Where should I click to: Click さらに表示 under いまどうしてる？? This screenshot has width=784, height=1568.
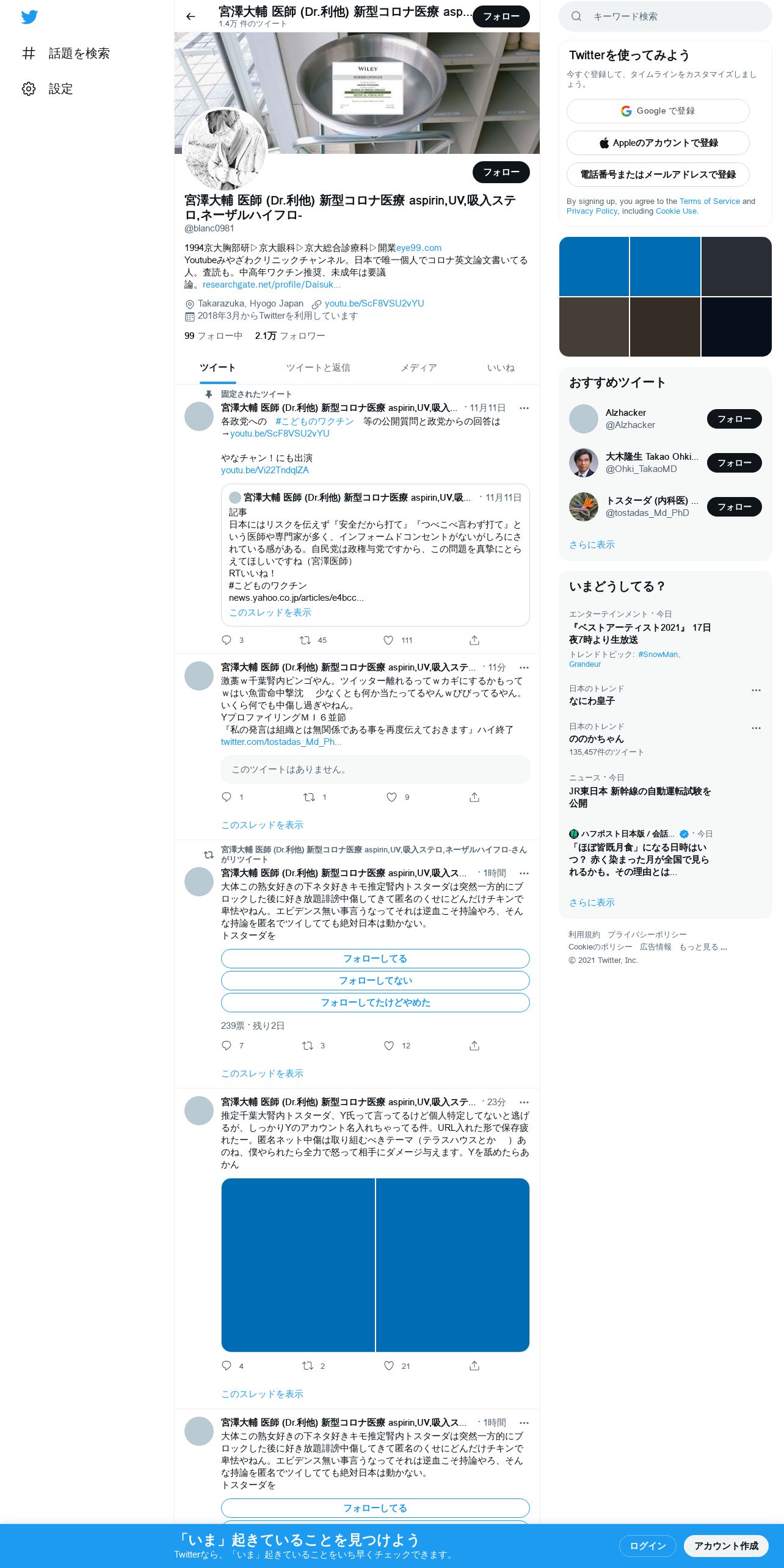(592, 902)
